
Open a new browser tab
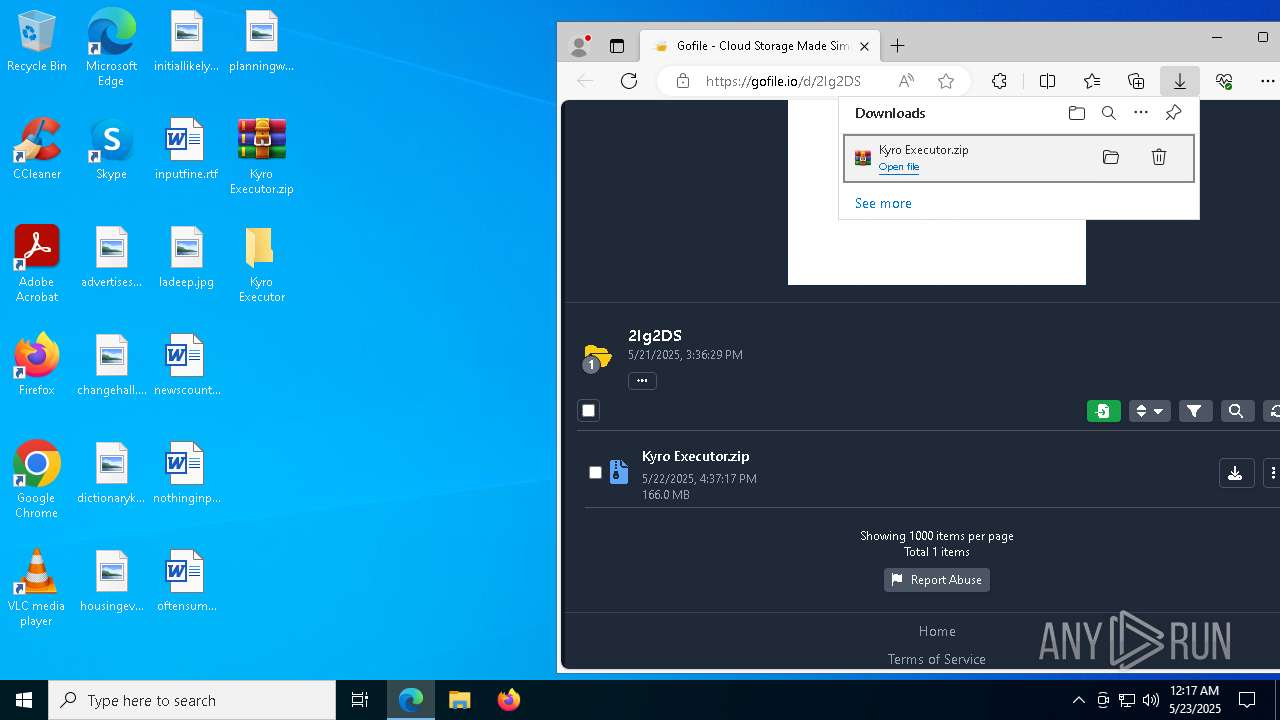(x=898, y=46)
